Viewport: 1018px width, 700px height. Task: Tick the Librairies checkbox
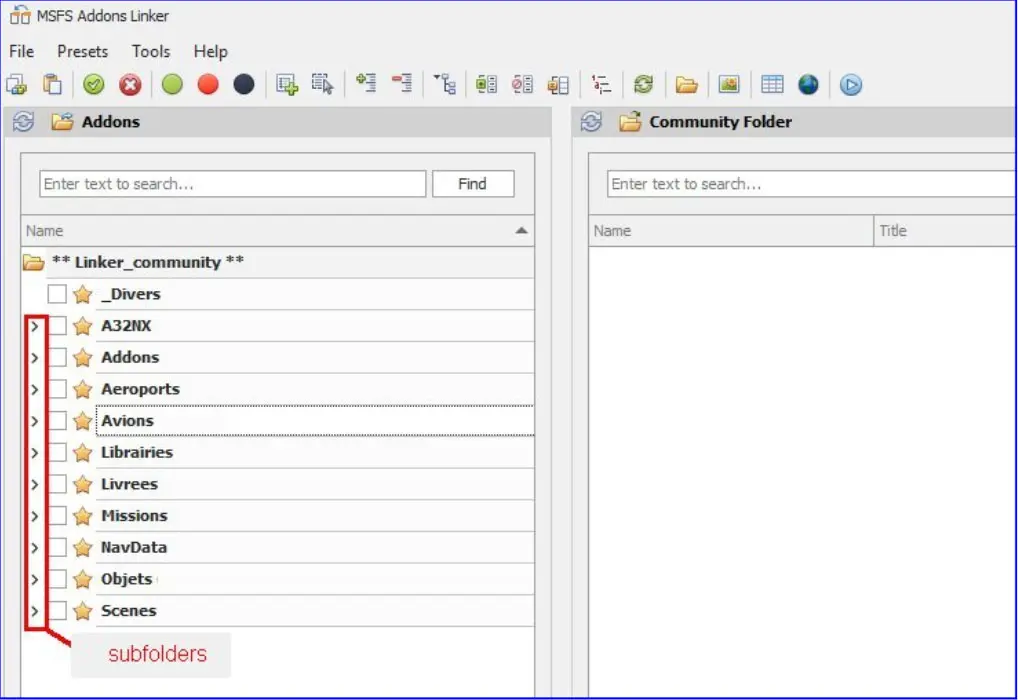(x=57, y=453)
